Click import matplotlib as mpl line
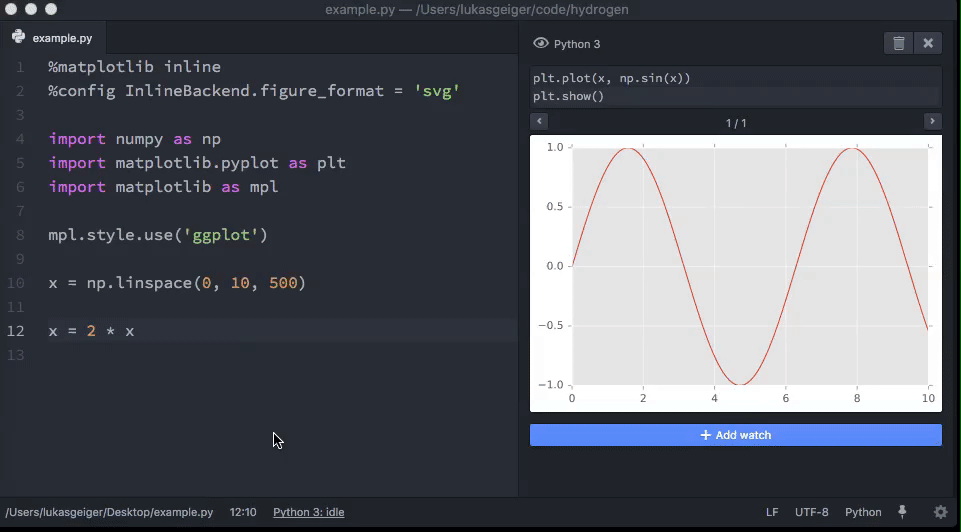 pos(163,187)
